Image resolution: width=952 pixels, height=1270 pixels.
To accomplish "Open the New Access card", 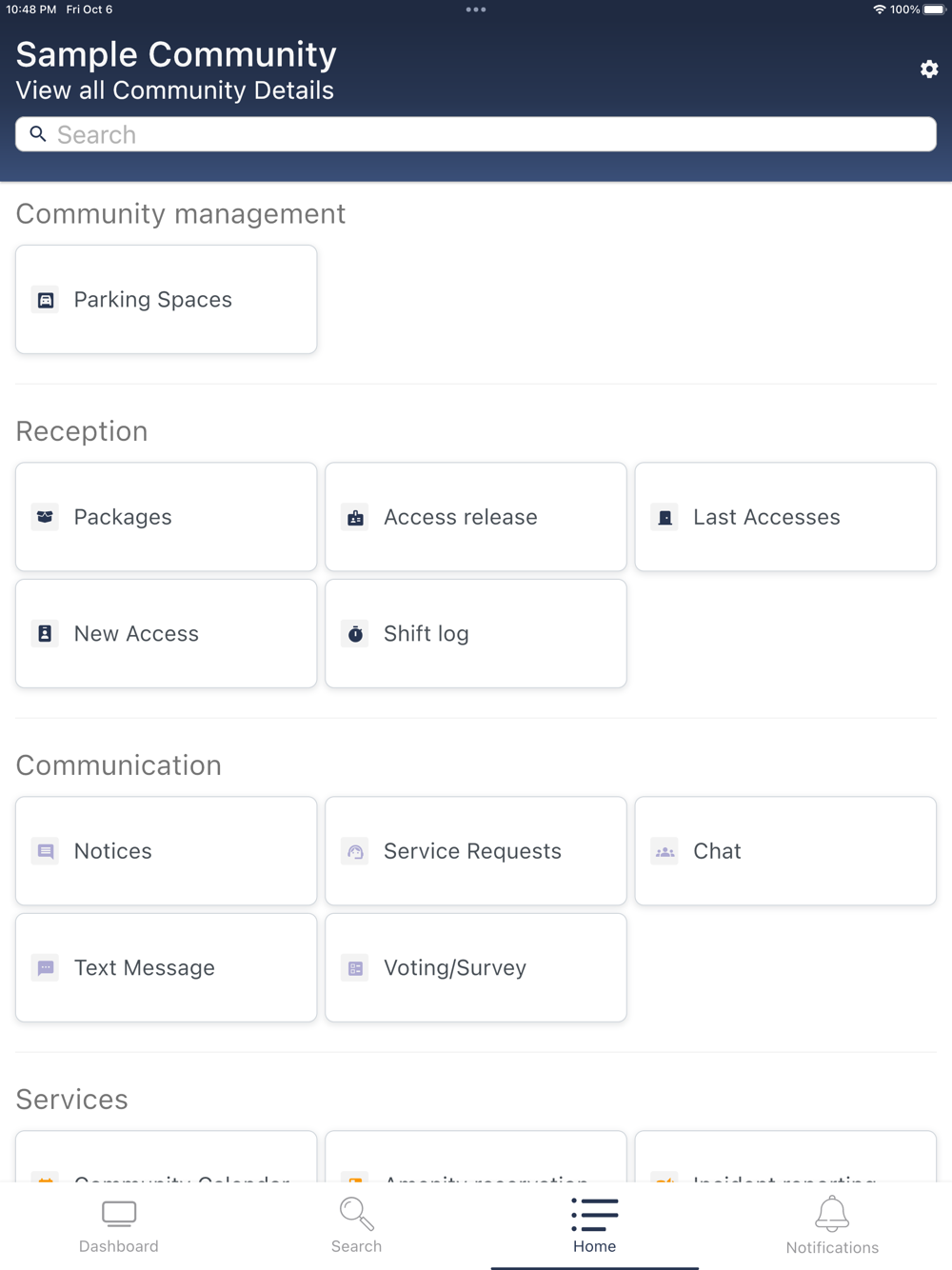I will (x=167, y=634).
